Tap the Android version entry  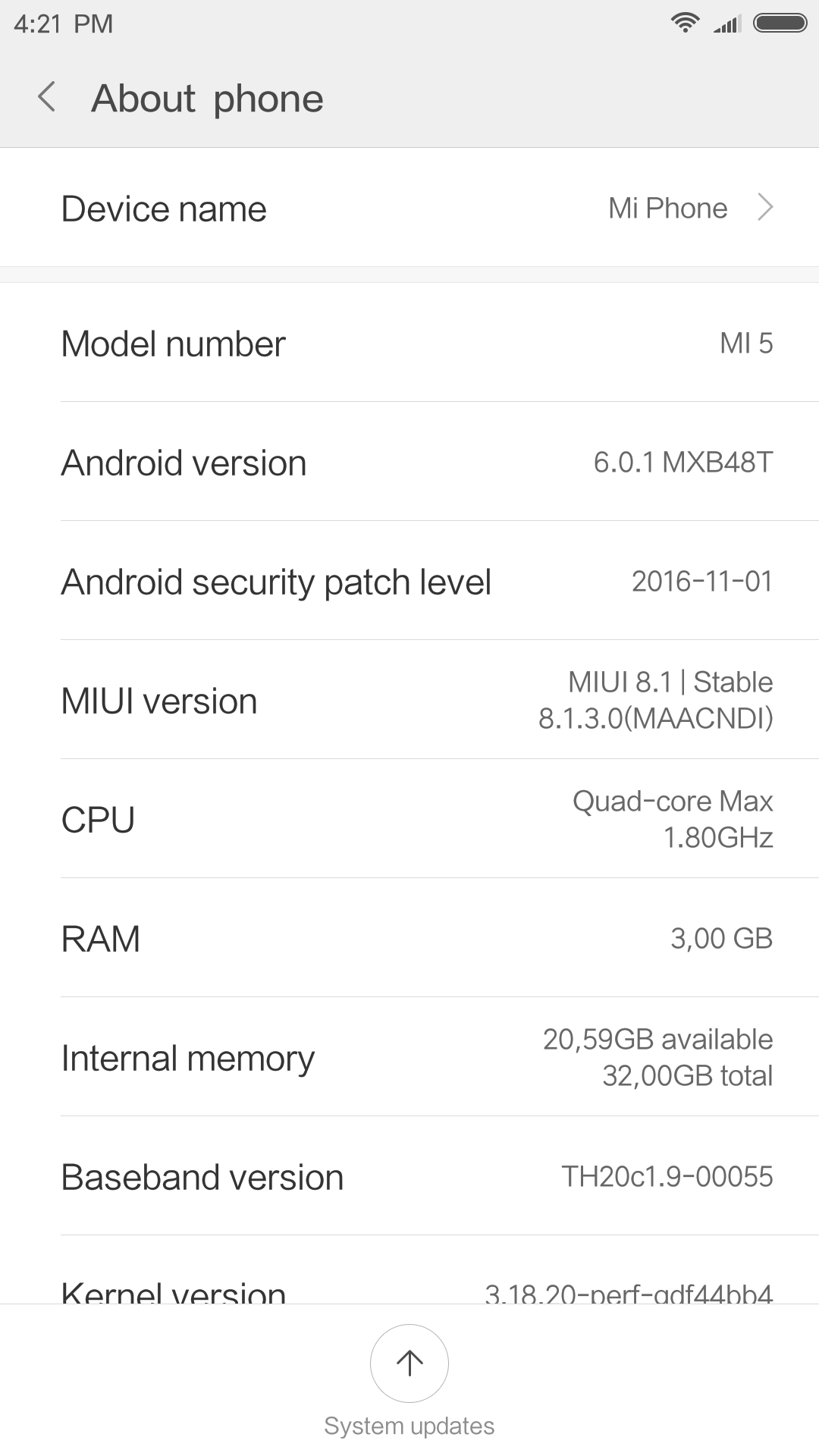tap(409, 462)
